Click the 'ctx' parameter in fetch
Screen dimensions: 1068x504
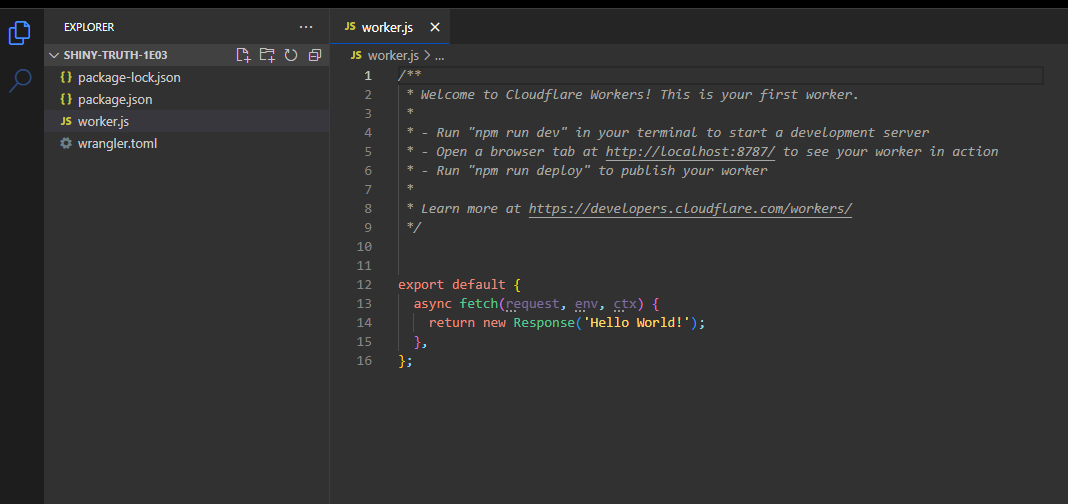(625, 303)
